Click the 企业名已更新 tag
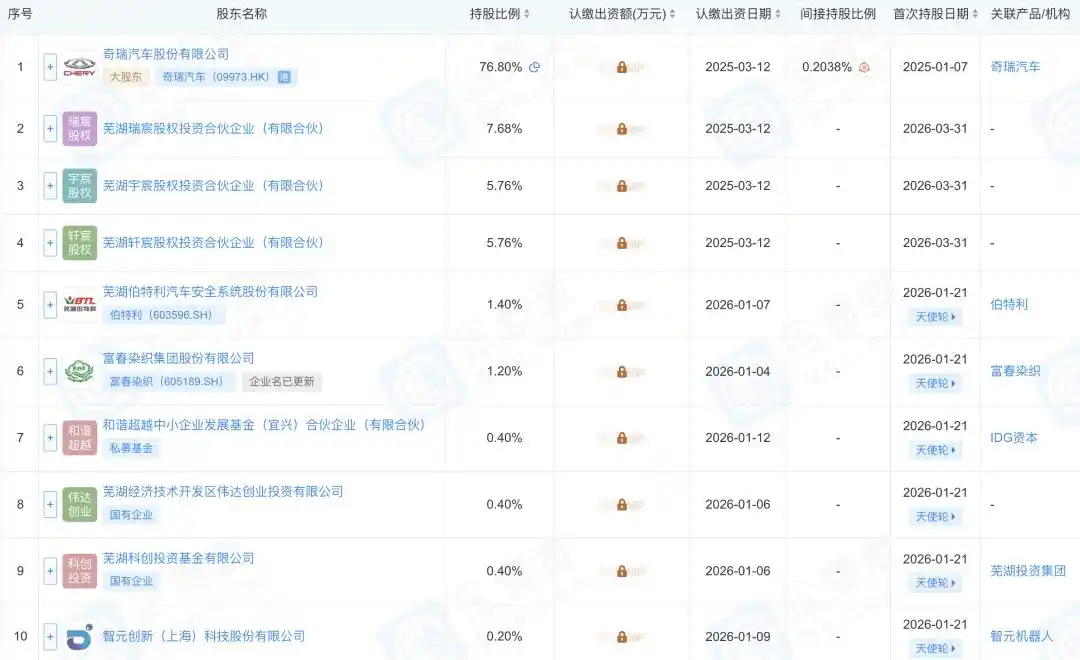Image resolution: width=1080 pixels, height=660 pixels. (x=282, y=382)
